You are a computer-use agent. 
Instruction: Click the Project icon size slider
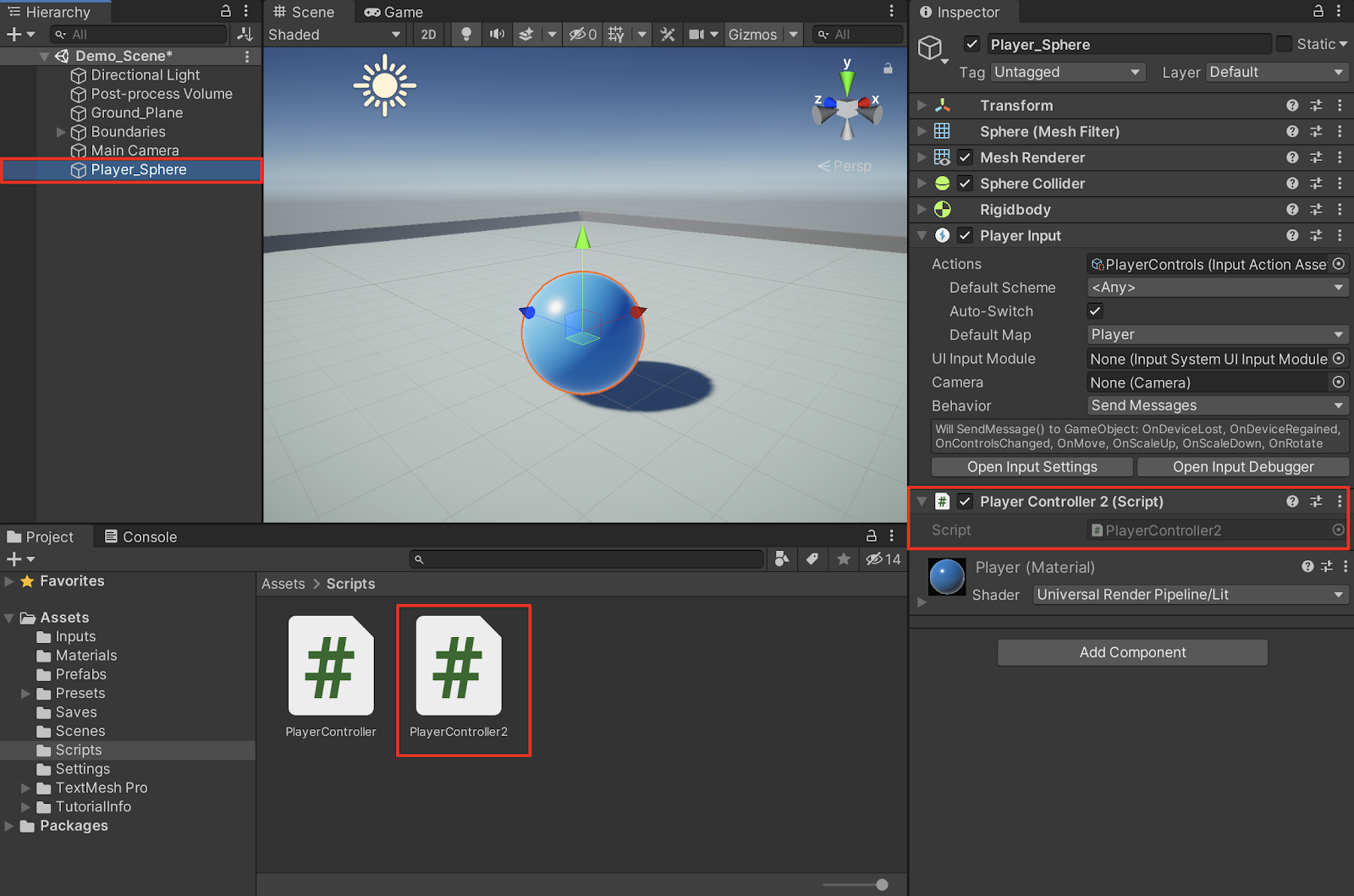click(882, 885)
